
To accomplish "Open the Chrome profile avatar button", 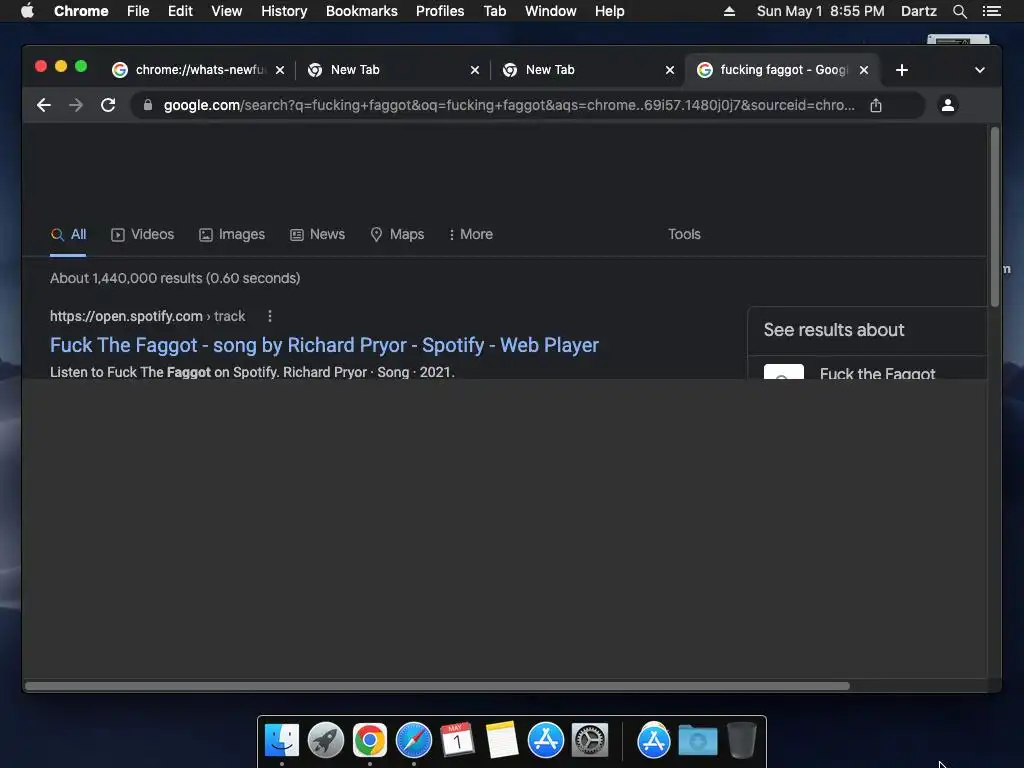I will click(x=948, y=104).
